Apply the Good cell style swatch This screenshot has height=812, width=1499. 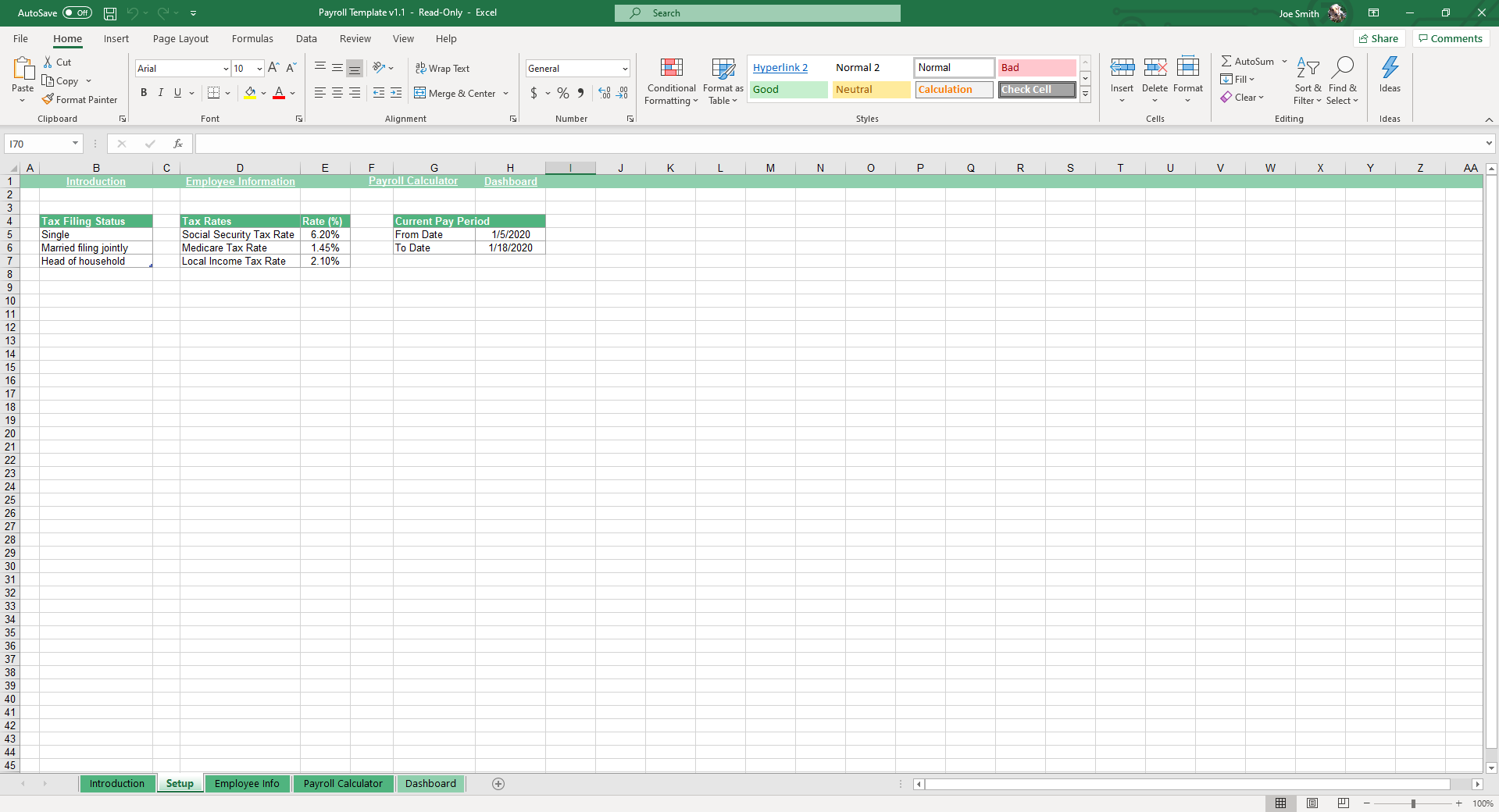pyautogui.click(x=789, y=90)
